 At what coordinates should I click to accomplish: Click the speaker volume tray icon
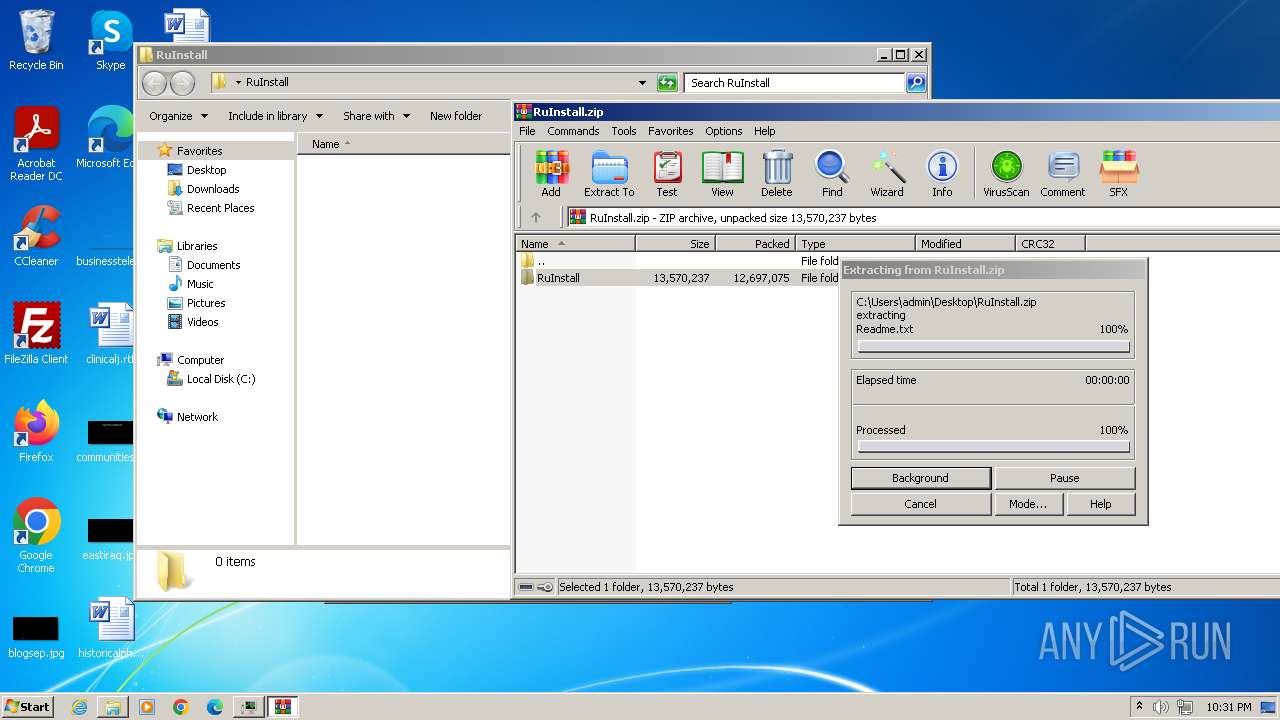coord(1161,707)
